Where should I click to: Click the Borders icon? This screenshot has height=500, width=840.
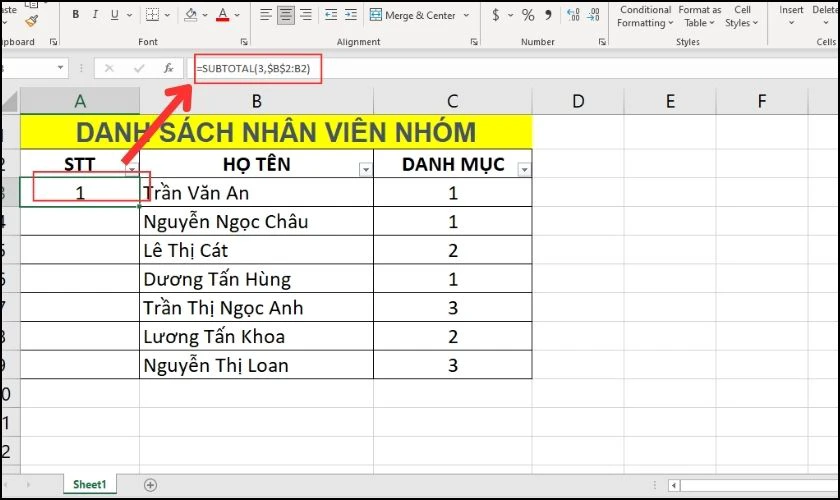pyautogui.click(x=153, y=14)
